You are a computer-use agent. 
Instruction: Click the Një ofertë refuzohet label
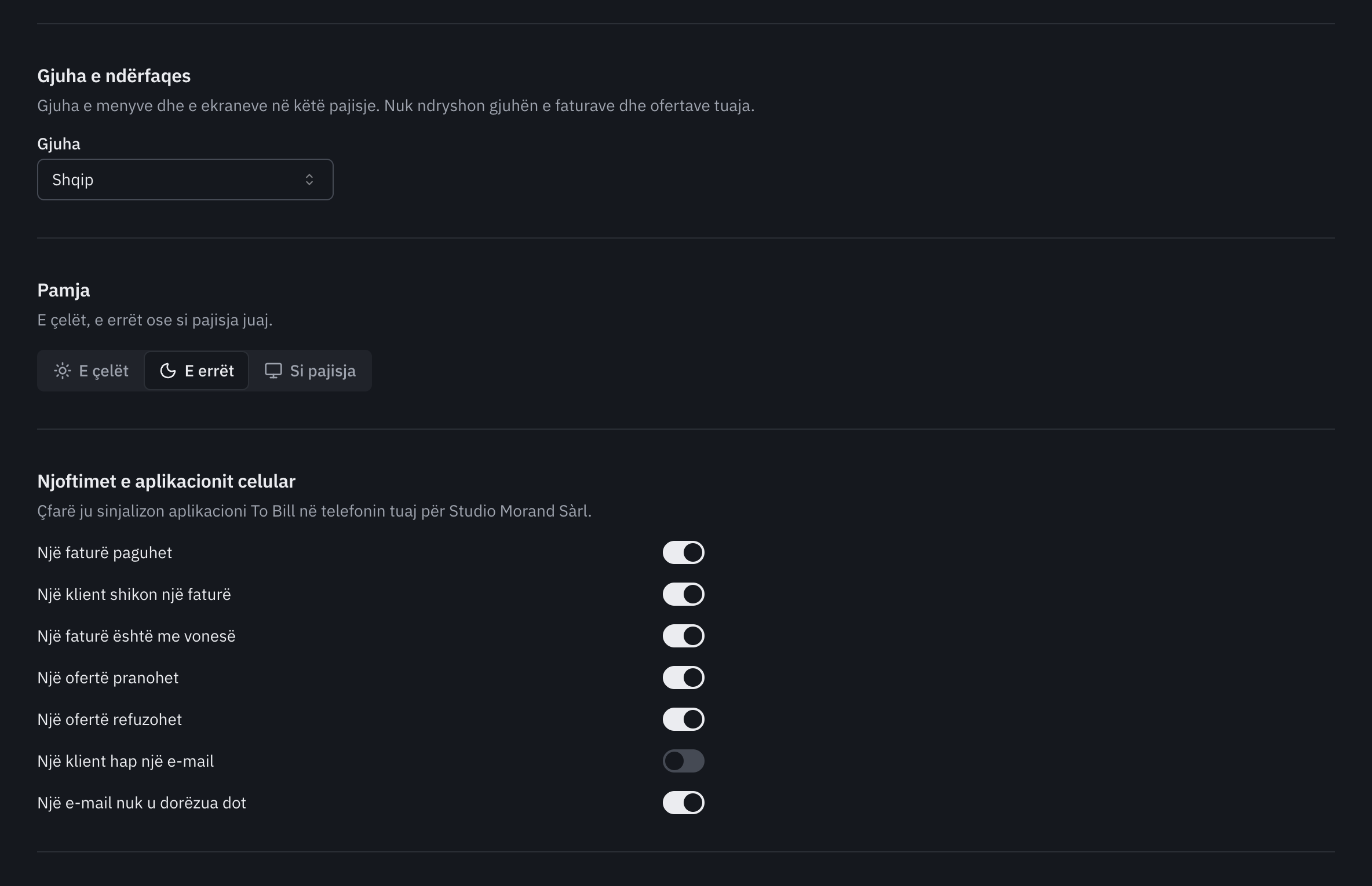tap(110, 720)
